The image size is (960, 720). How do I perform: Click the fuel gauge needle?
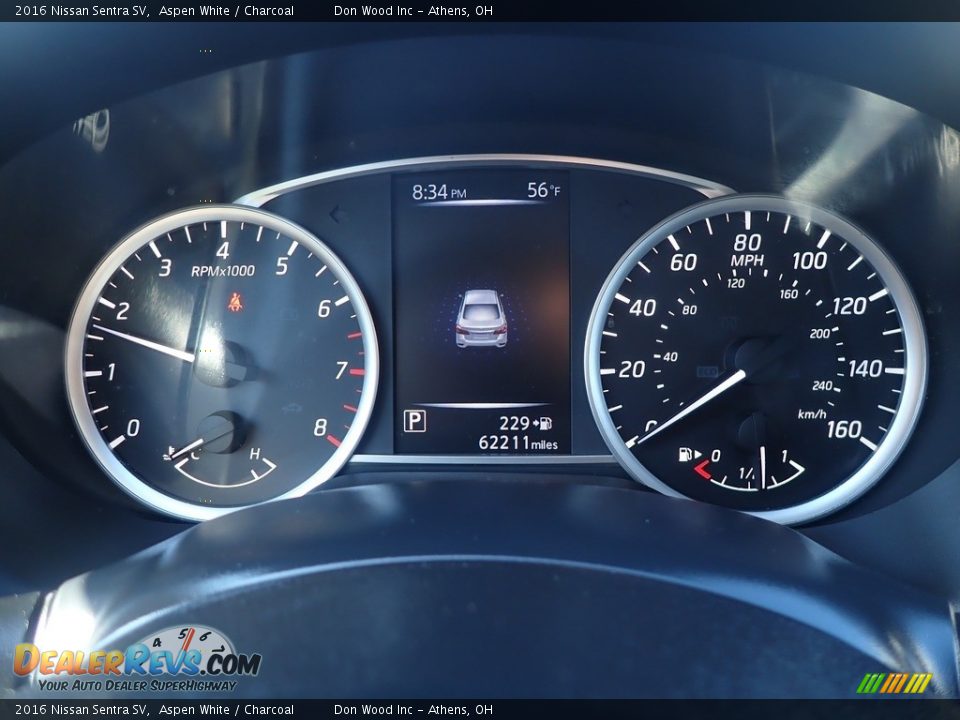(x=763, y=467)
